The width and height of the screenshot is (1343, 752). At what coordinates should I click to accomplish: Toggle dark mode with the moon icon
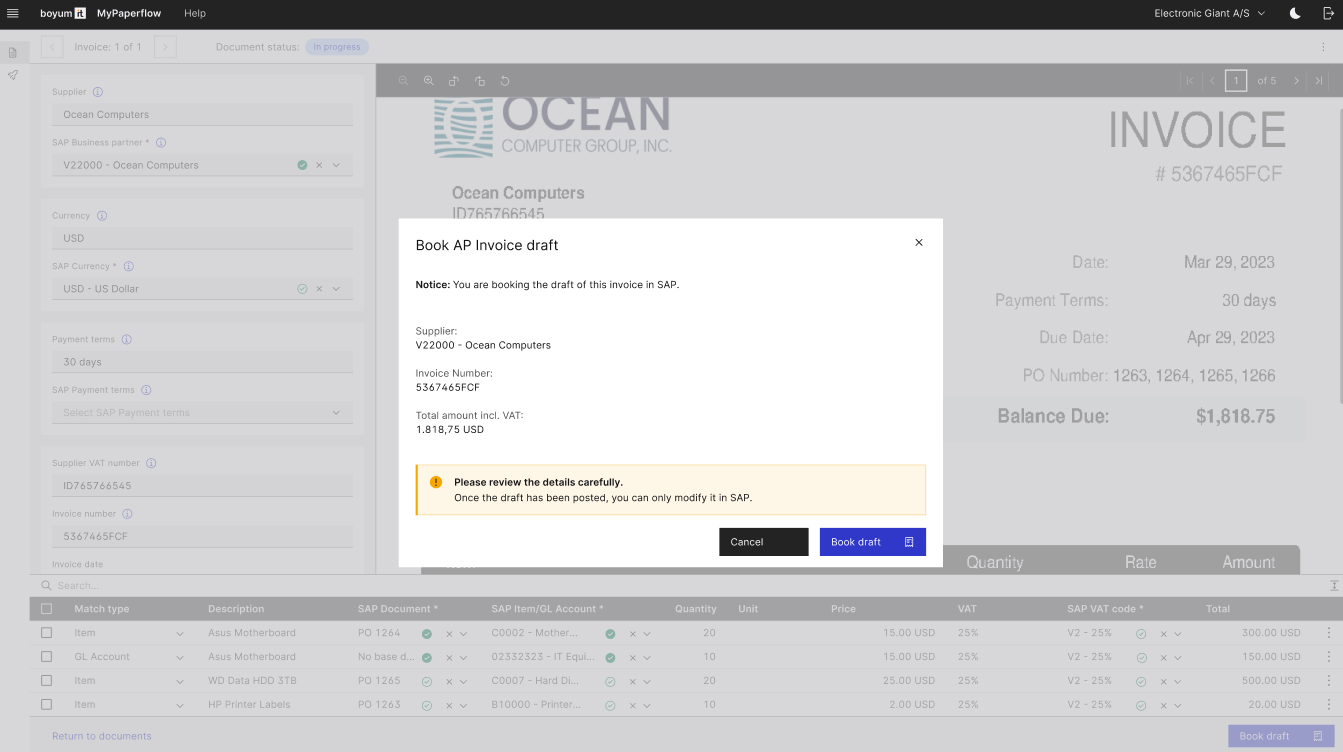[1295, 13]
